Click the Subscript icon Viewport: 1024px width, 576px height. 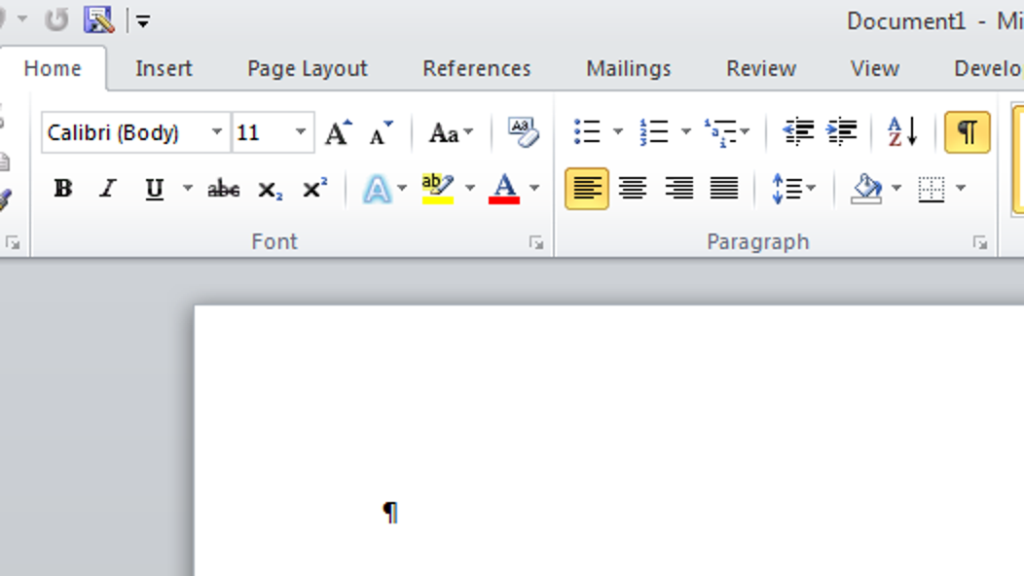point(269,189)
